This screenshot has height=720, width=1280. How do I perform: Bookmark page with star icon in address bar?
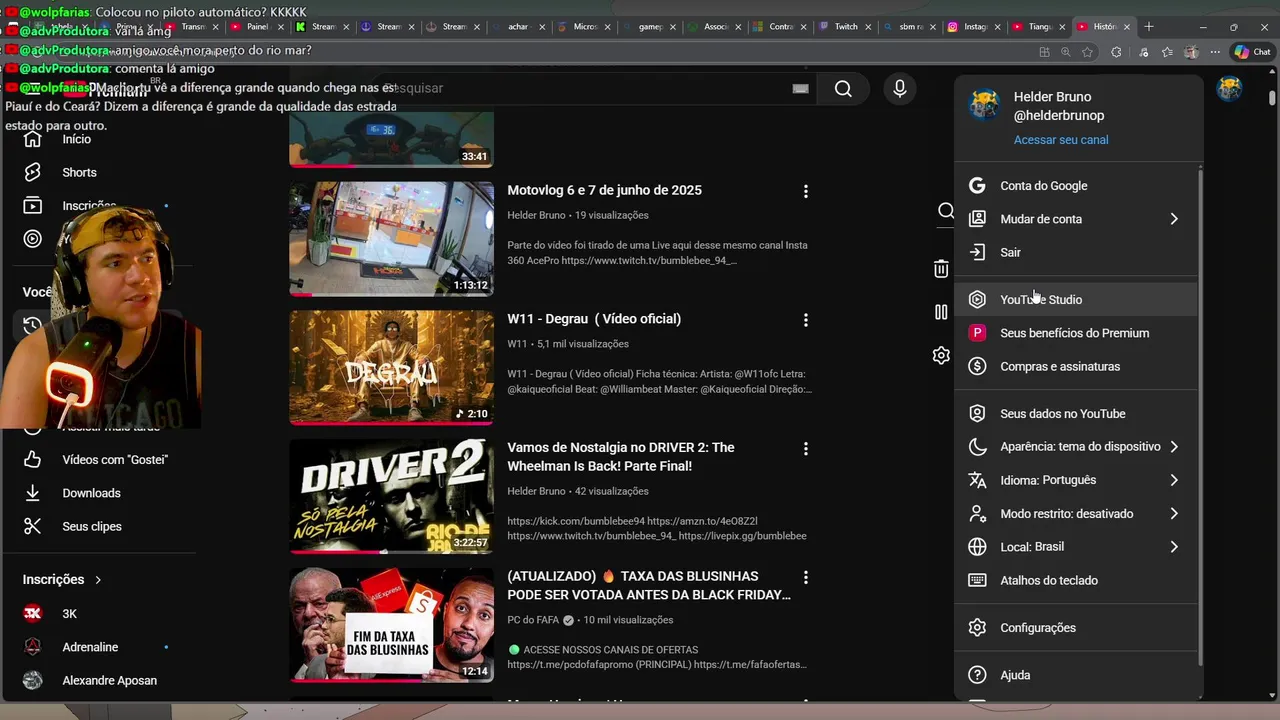point(1087,52)
